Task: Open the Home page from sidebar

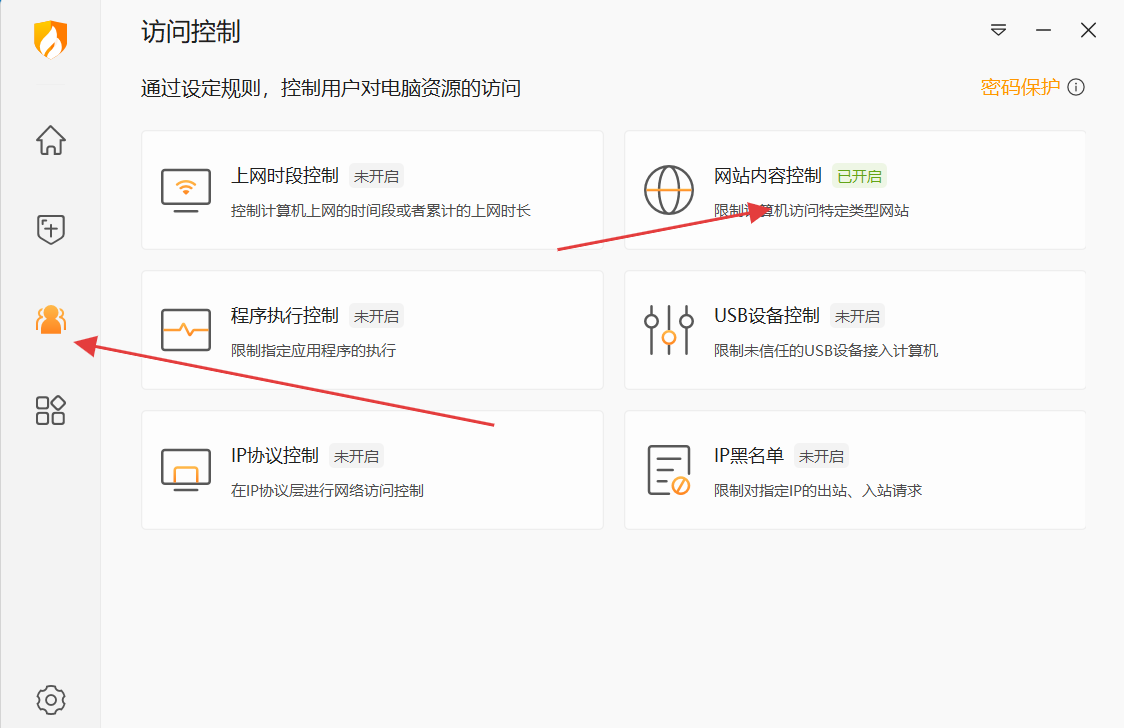Action: pyautogui.click(x=51, y=140)
